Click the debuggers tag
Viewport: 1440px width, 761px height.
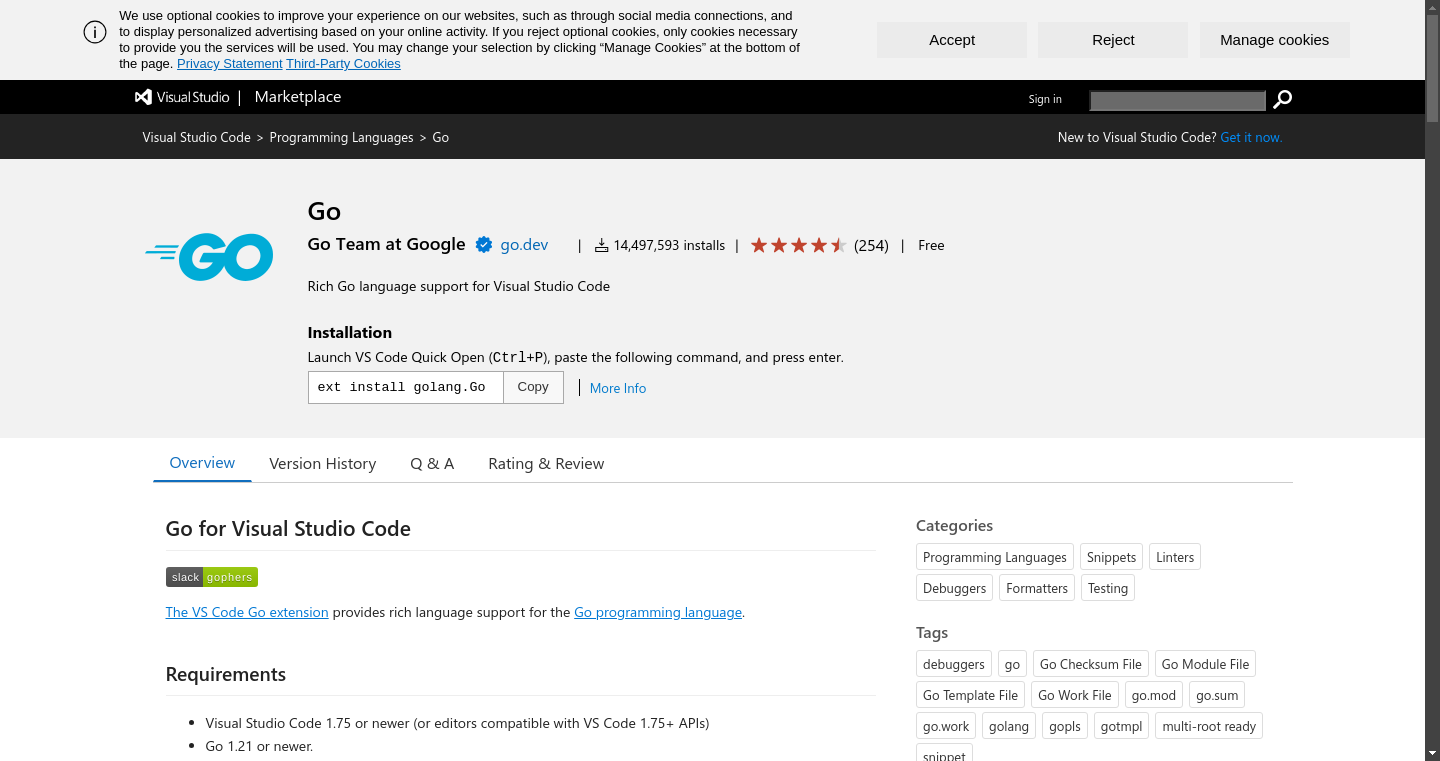point(954,664)
